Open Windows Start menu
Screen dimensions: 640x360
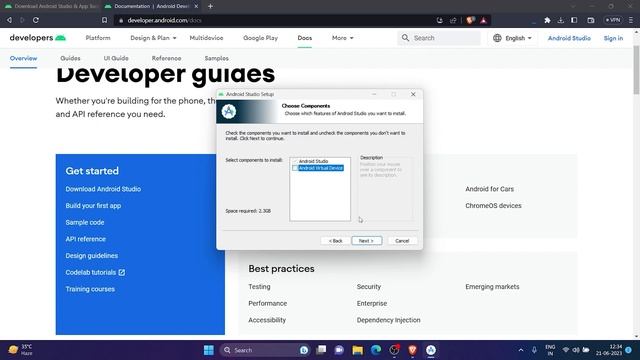coord(209,350)
